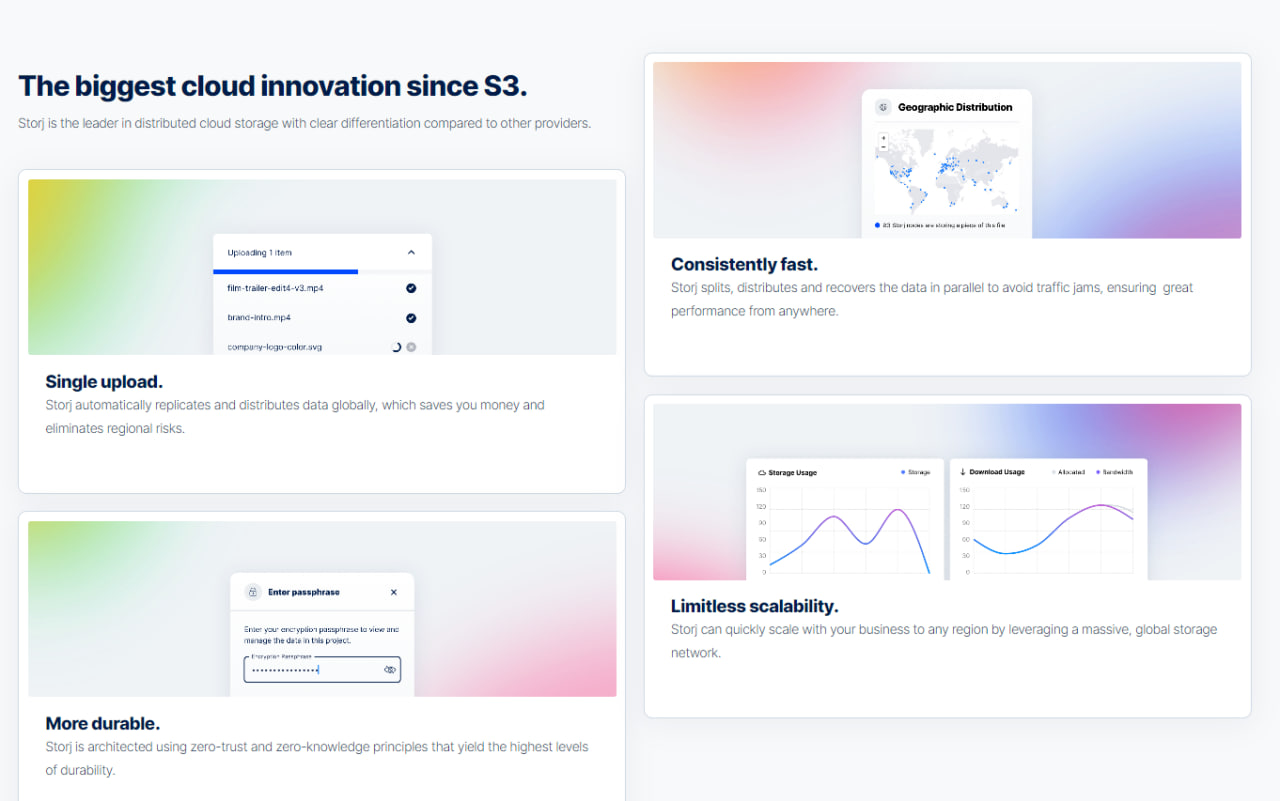Toggle the Bandwidth legend in Download Usage

[x=1114, y=472]
